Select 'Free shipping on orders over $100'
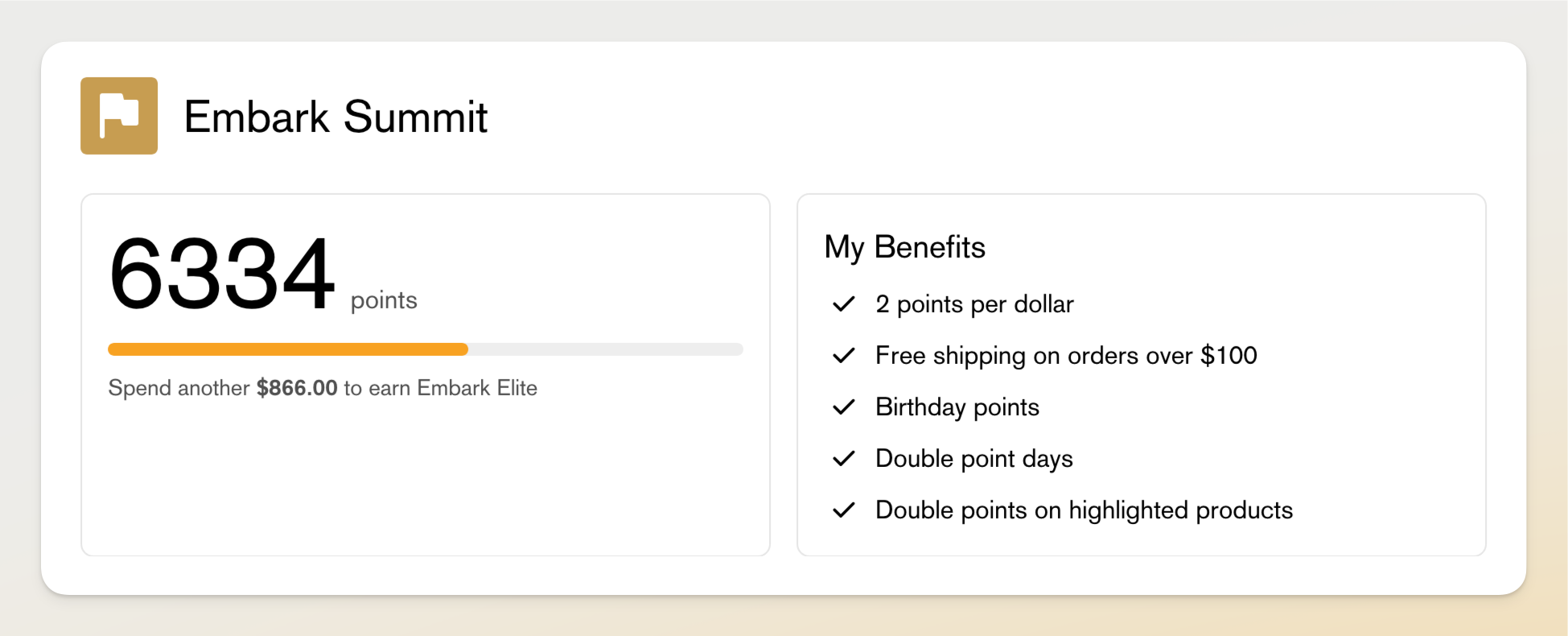 [1066, 356]
